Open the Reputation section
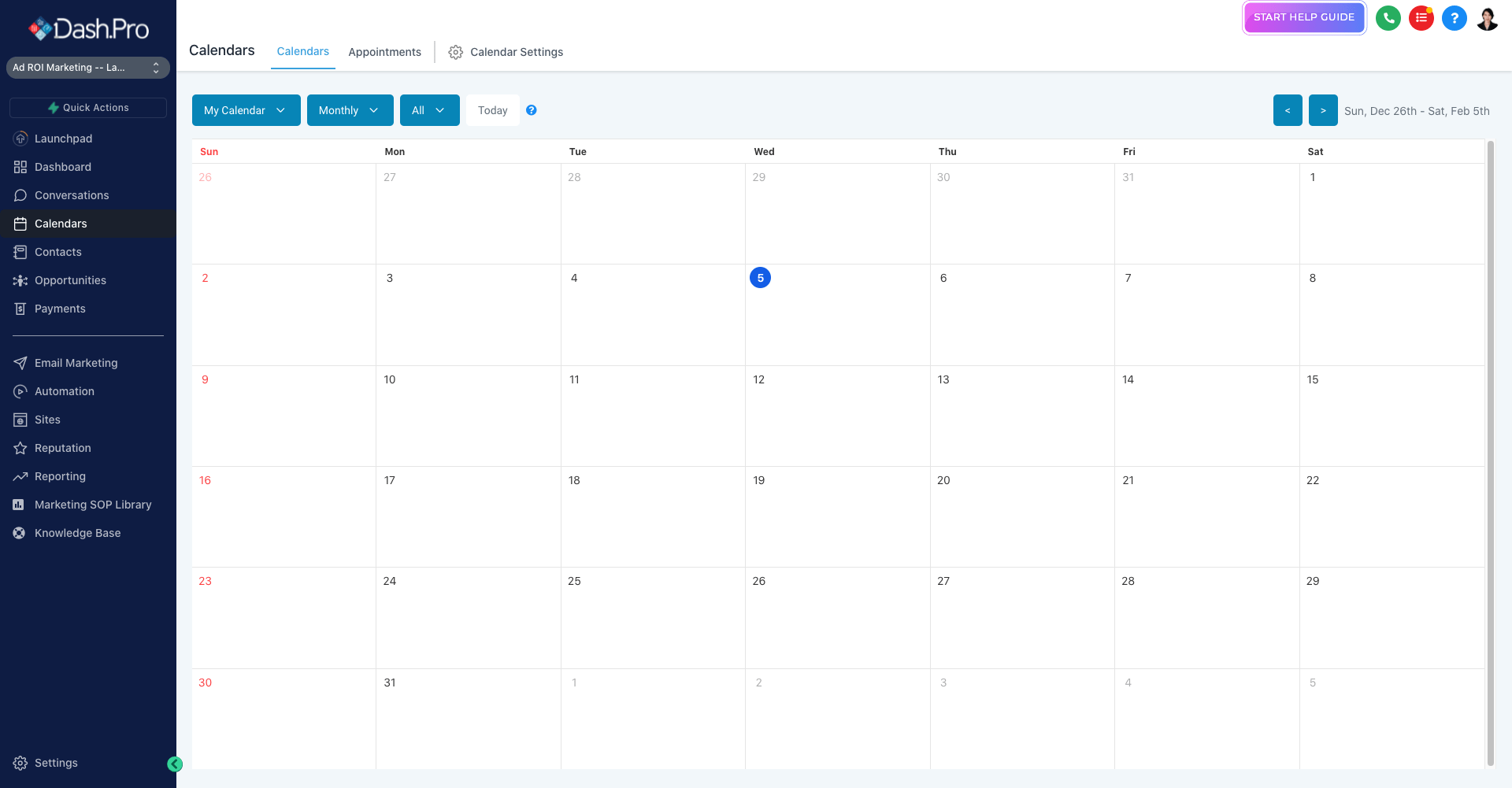The width and height of the screenshot is (1512, 788). click(x=61, y=448)
